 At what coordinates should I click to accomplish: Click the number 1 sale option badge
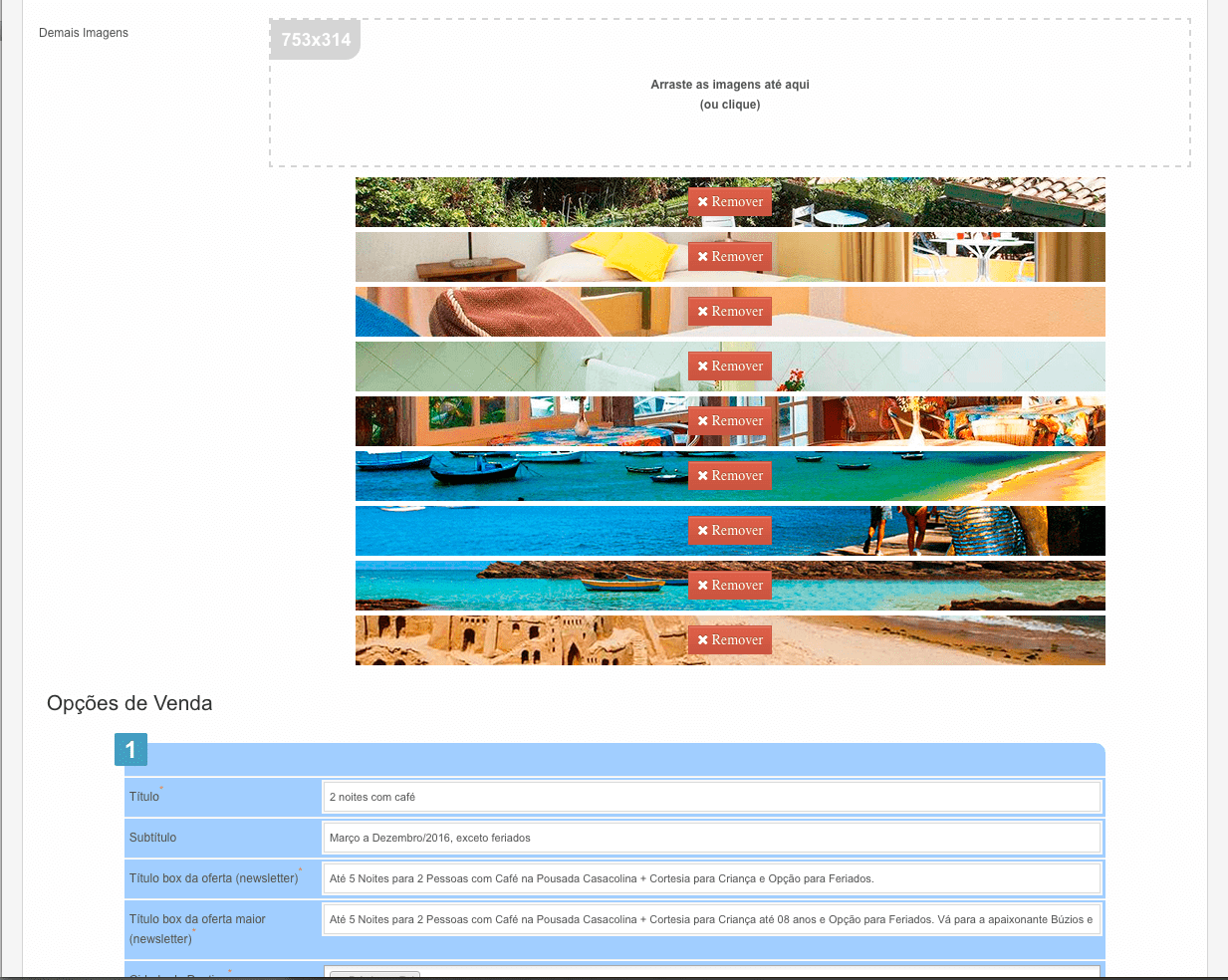point(130,750)
